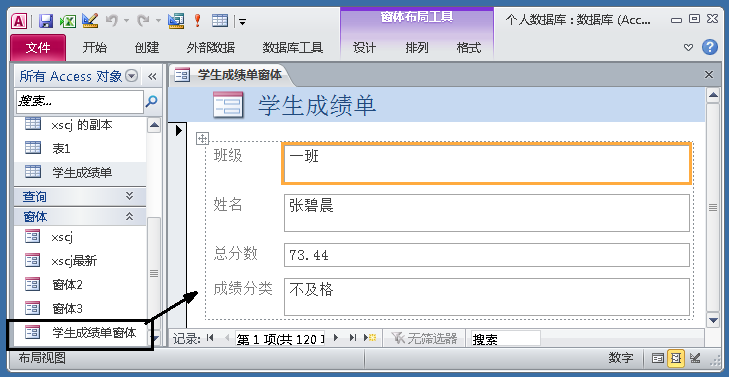Screen dimensions: 729x377
Task: Open 所有 Access 对象 category dropdown
Action: (x=133, y=76)
